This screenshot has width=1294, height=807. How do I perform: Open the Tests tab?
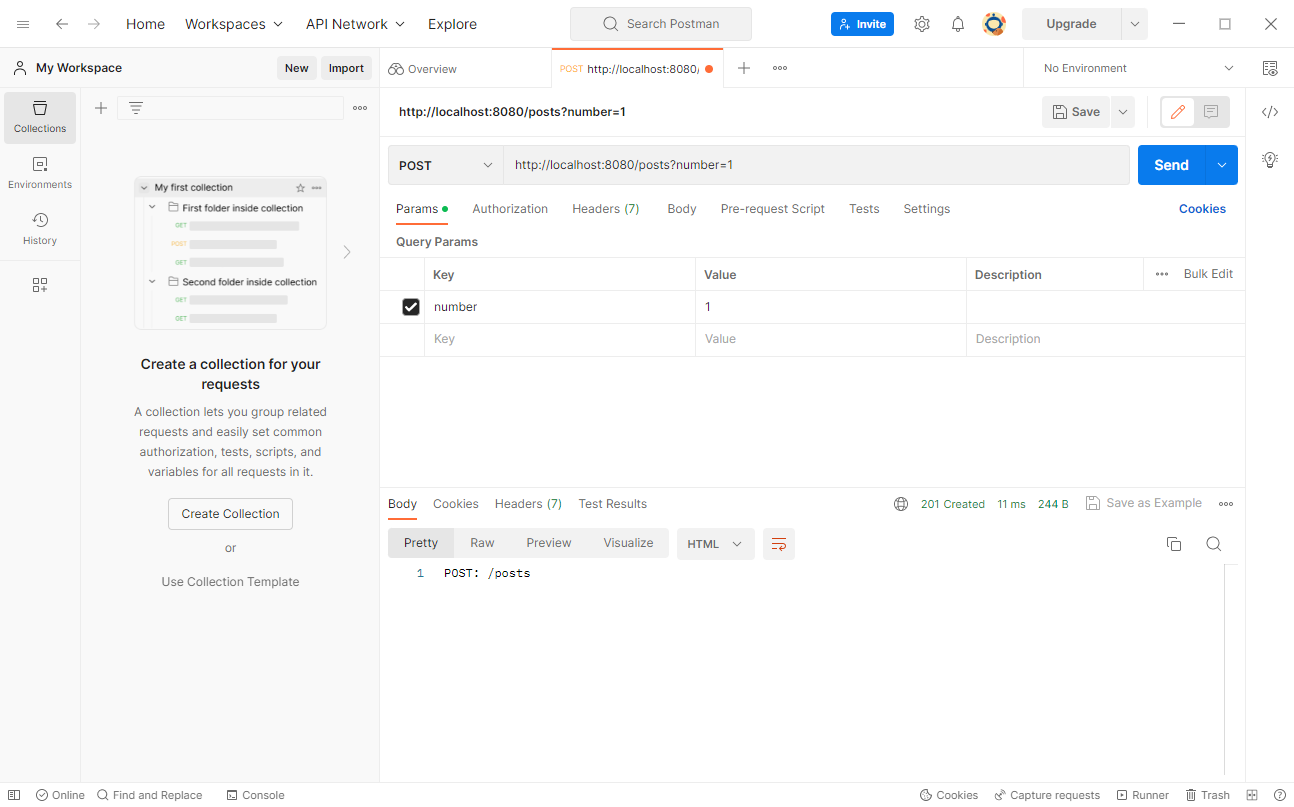click(864, 209)
